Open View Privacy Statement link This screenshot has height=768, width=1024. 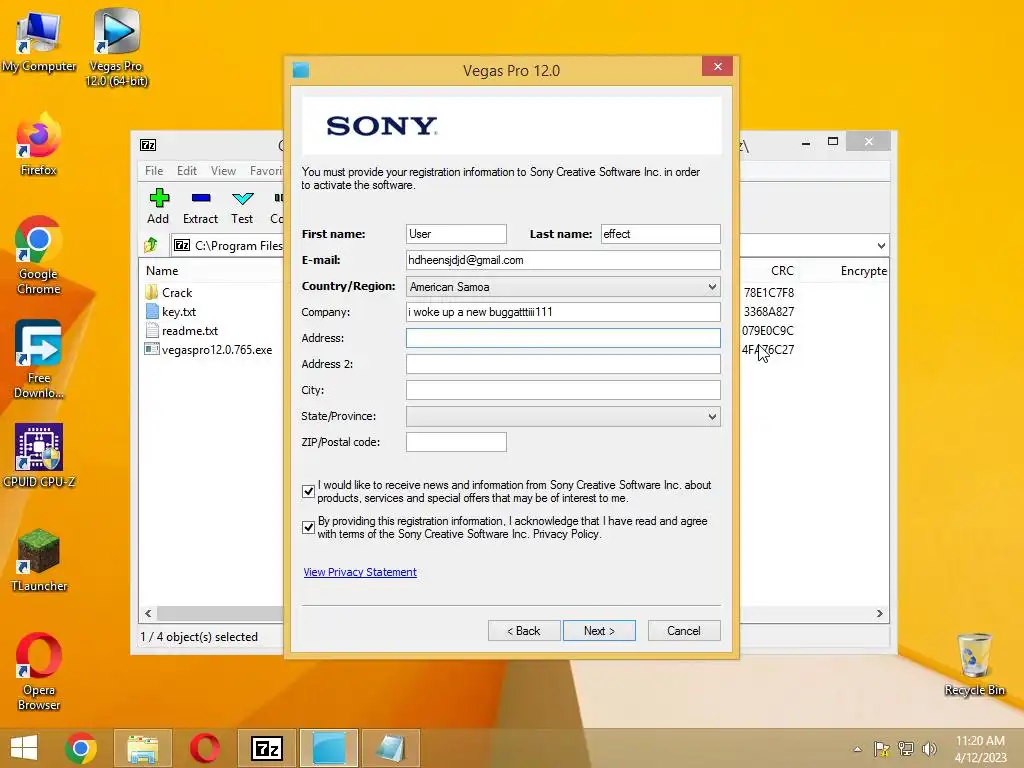tap(360, 572)
